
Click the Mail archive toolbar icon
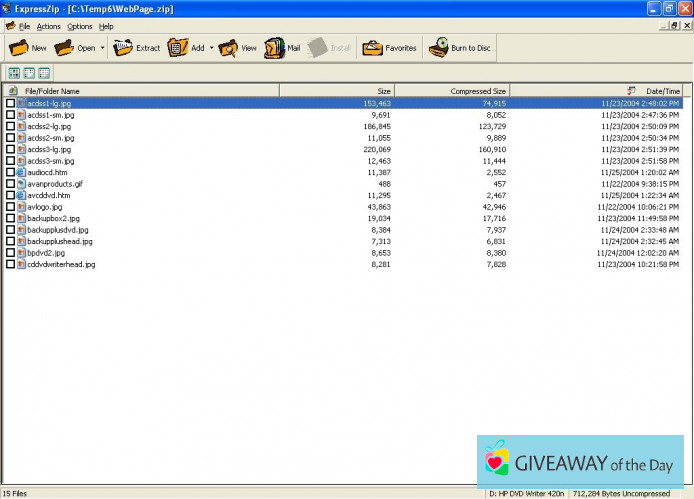[275, 48]
